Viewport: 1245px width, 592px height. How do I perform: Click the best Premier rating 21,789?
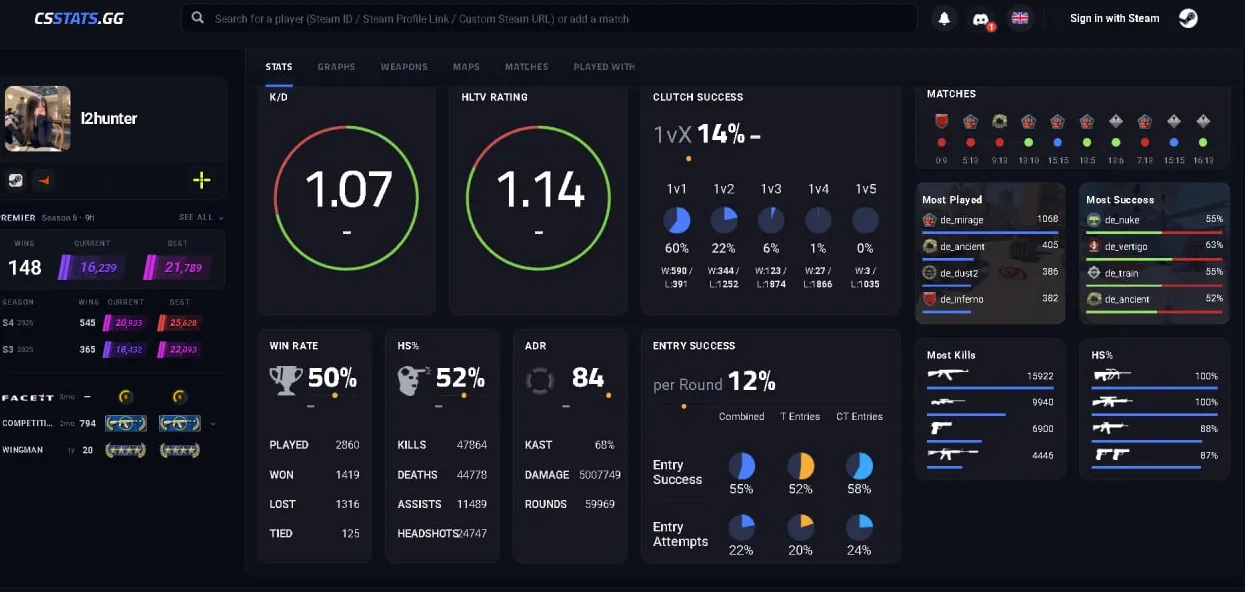pyautogui.click(x=176, y=268)
